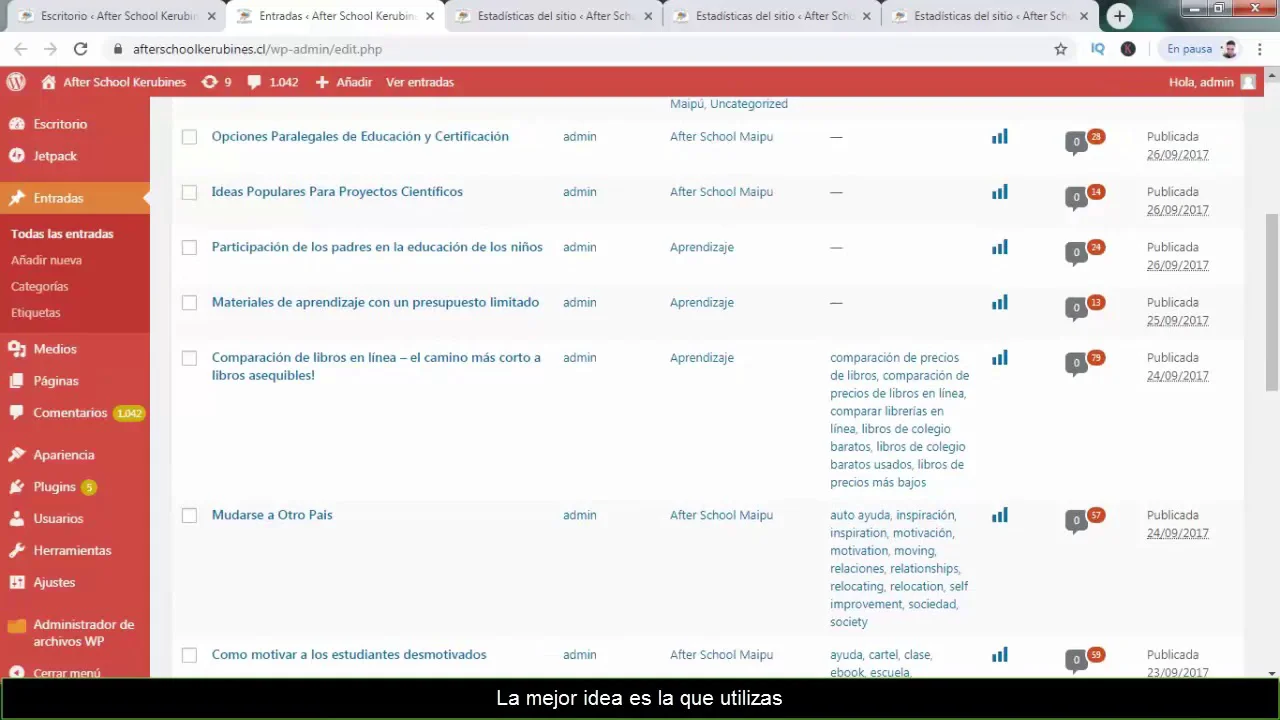The image size is (1280, 720).
Task: Open Jetpack in the sidebar
Action: [x=54, y=156]
